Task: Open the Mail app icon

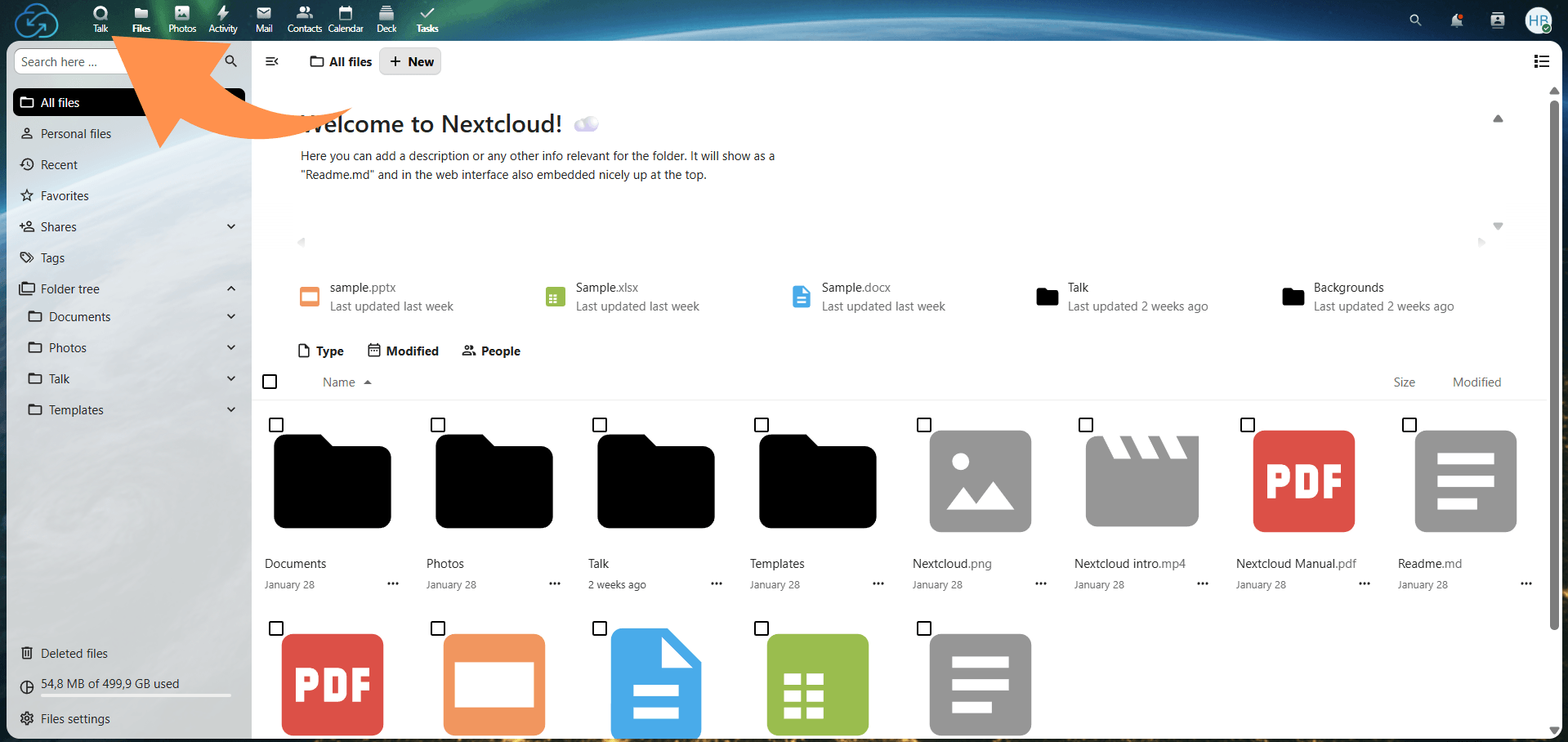Action: [x=263, y=20]
